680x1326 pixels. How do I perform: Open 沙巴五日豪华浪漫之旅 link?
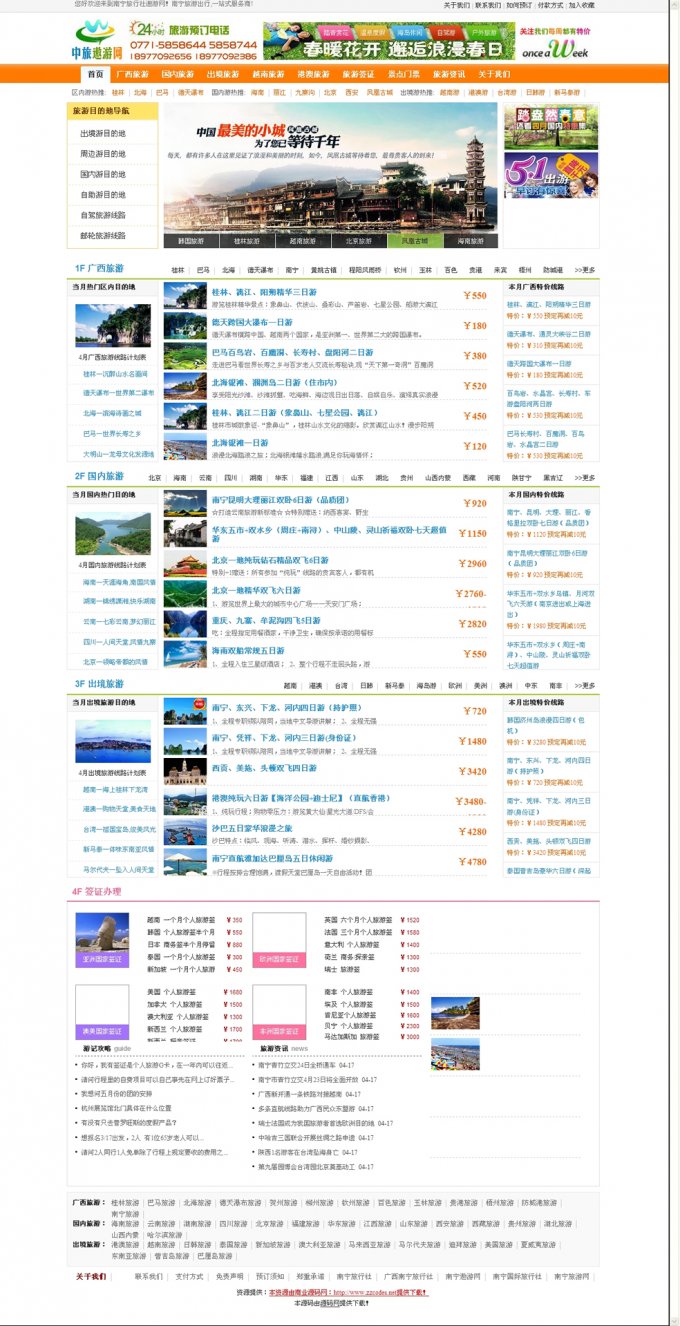point(252,828)
